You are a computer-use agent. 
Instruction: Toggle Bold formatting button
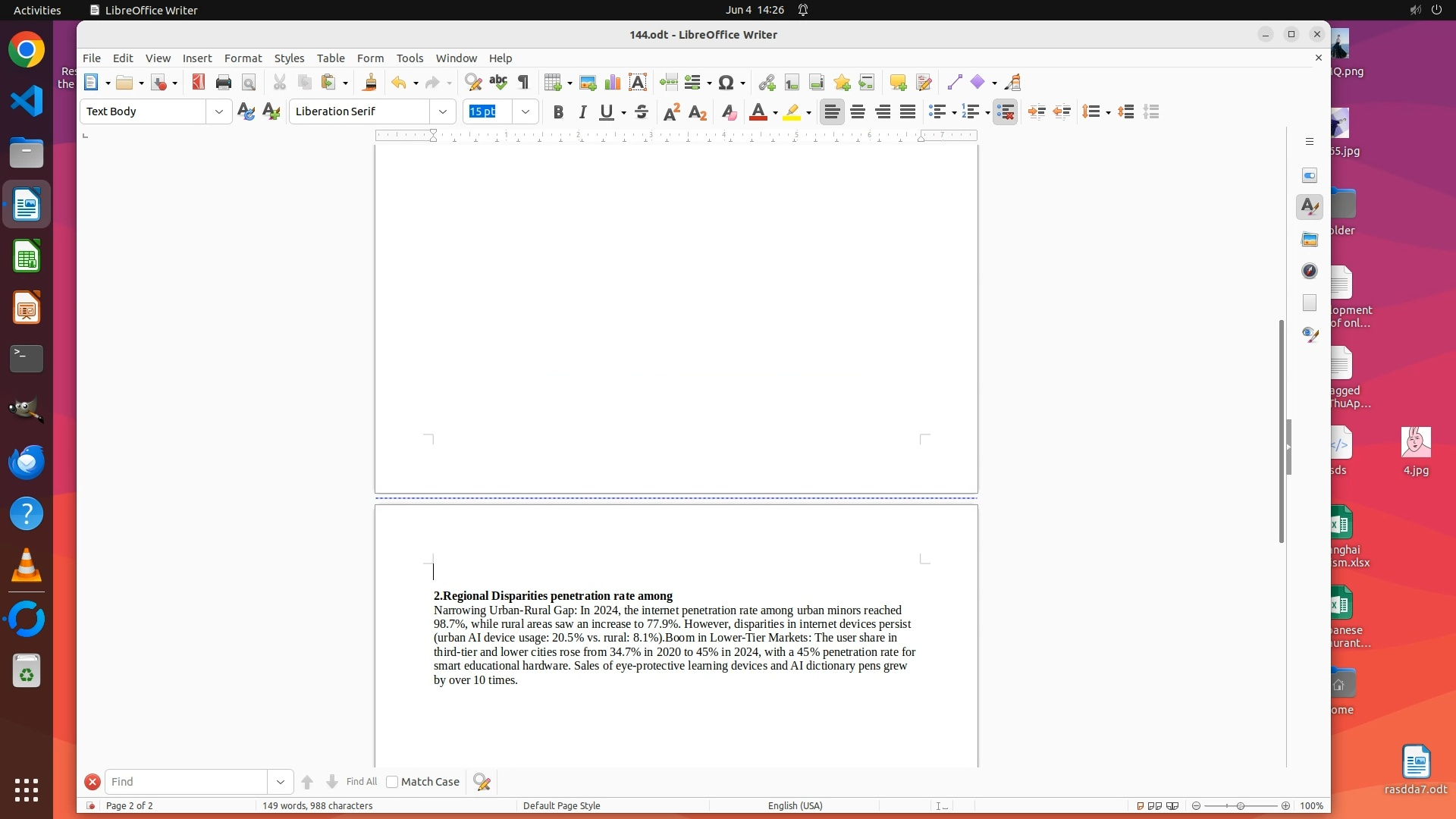558,111
